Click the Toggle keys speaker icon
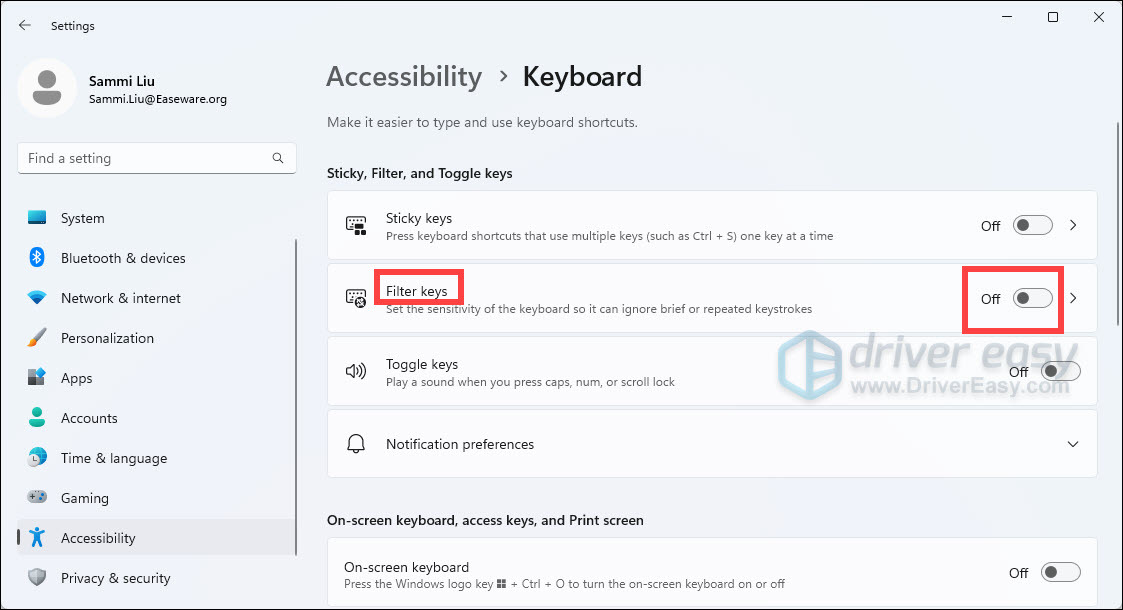1123x610 pixels. [x=355, y=370]
